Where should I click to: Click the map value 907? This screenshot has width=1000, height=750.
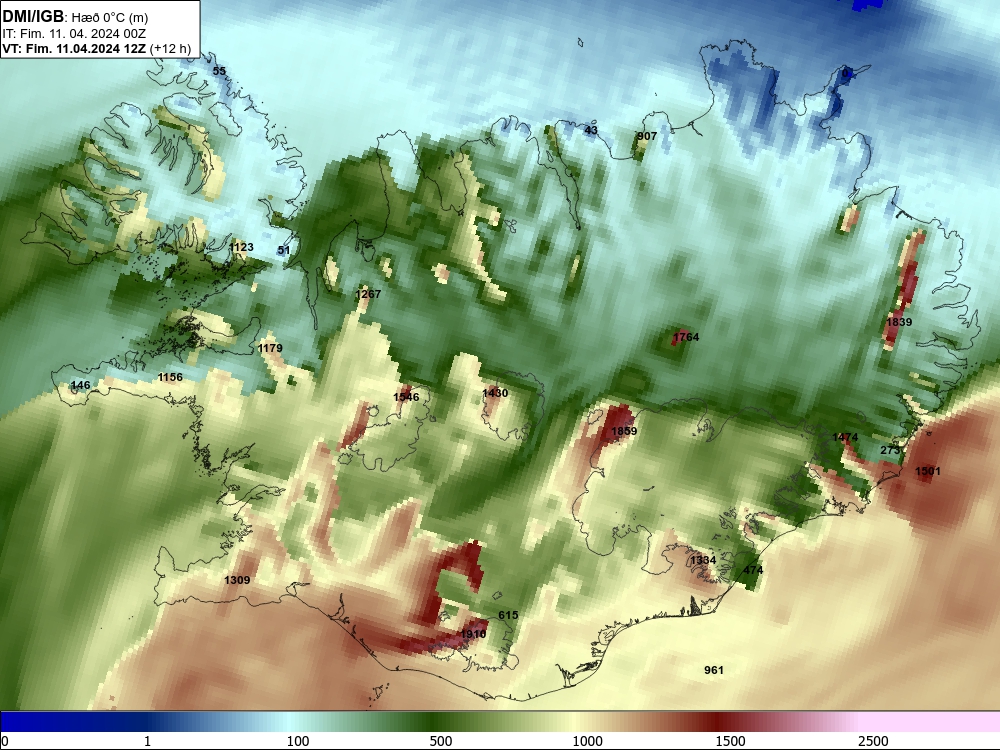point(647,136)
